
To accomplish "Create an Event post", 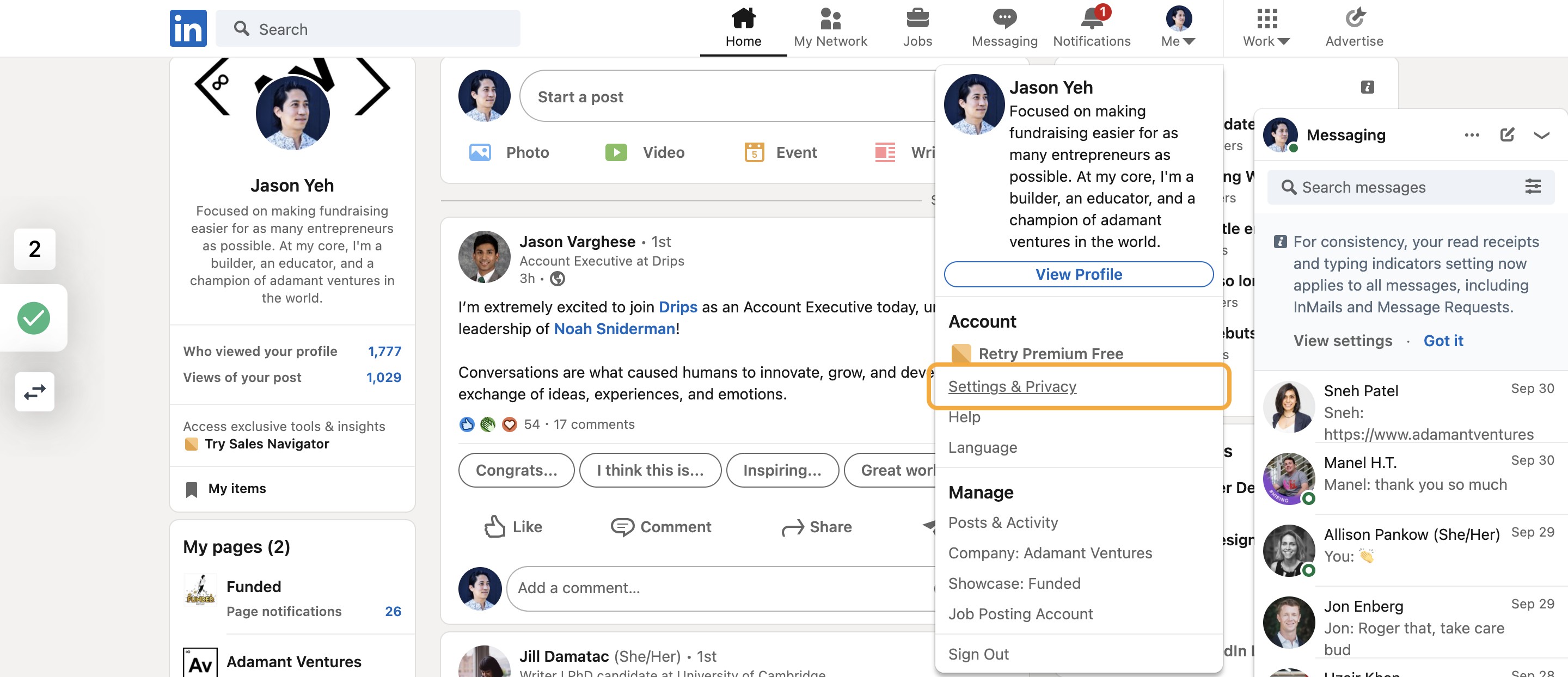I will pyautogui.click(x=780, y=152).
